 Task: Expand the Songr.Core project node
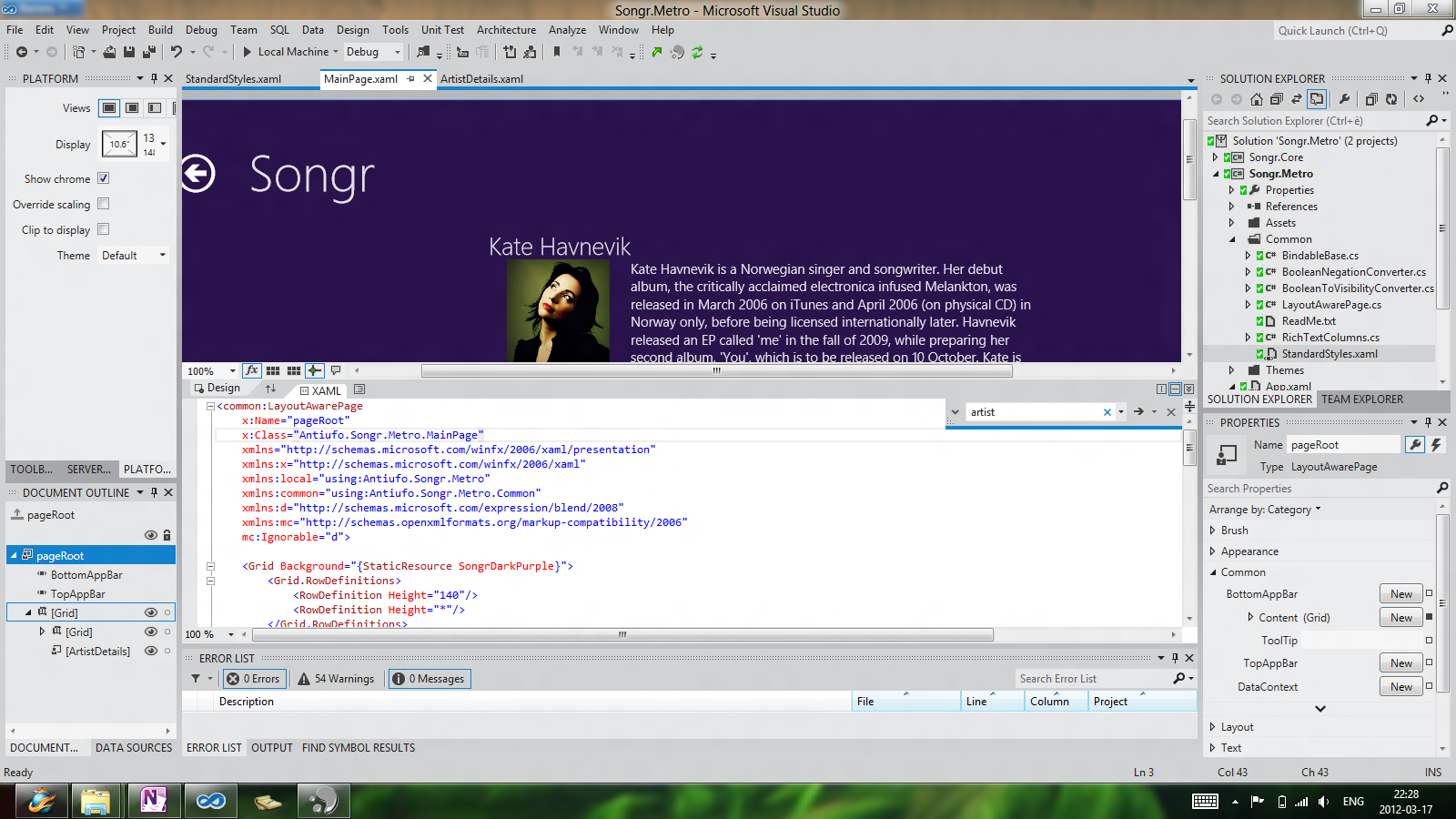coord(1215,157)
